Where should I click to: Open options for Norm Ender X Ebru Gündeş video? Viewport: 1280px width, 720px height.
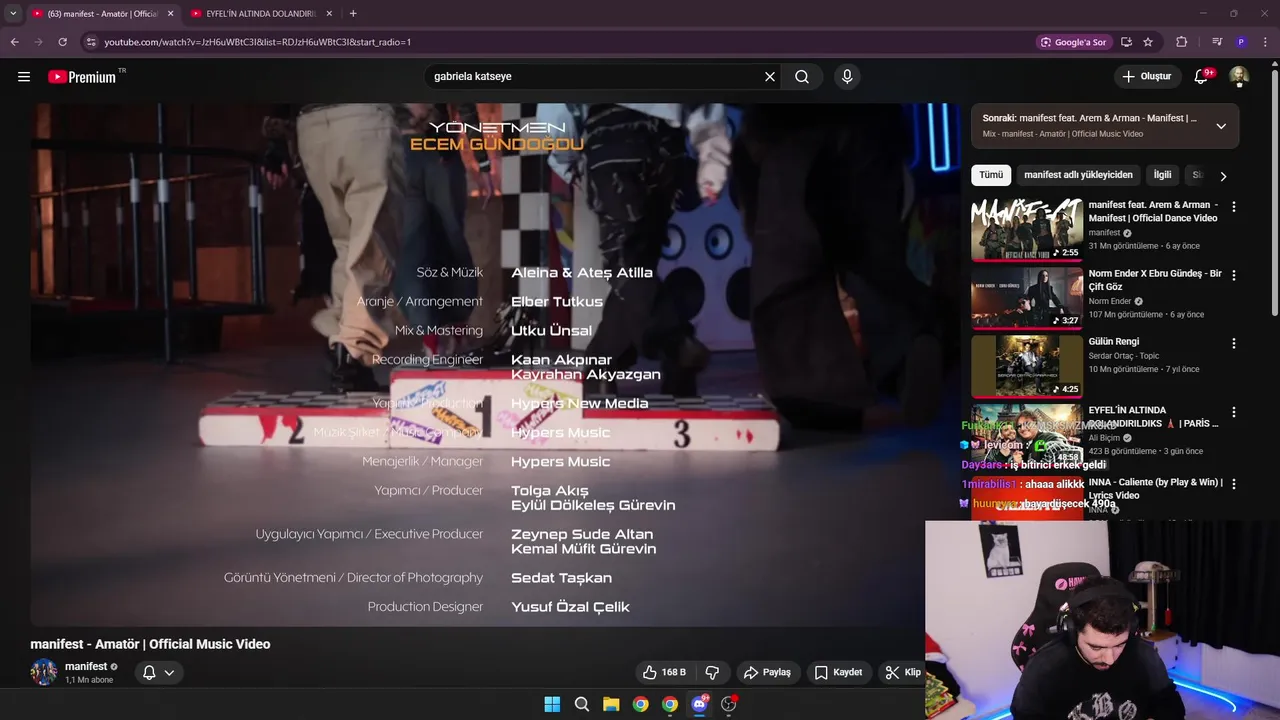[1233, 275]
